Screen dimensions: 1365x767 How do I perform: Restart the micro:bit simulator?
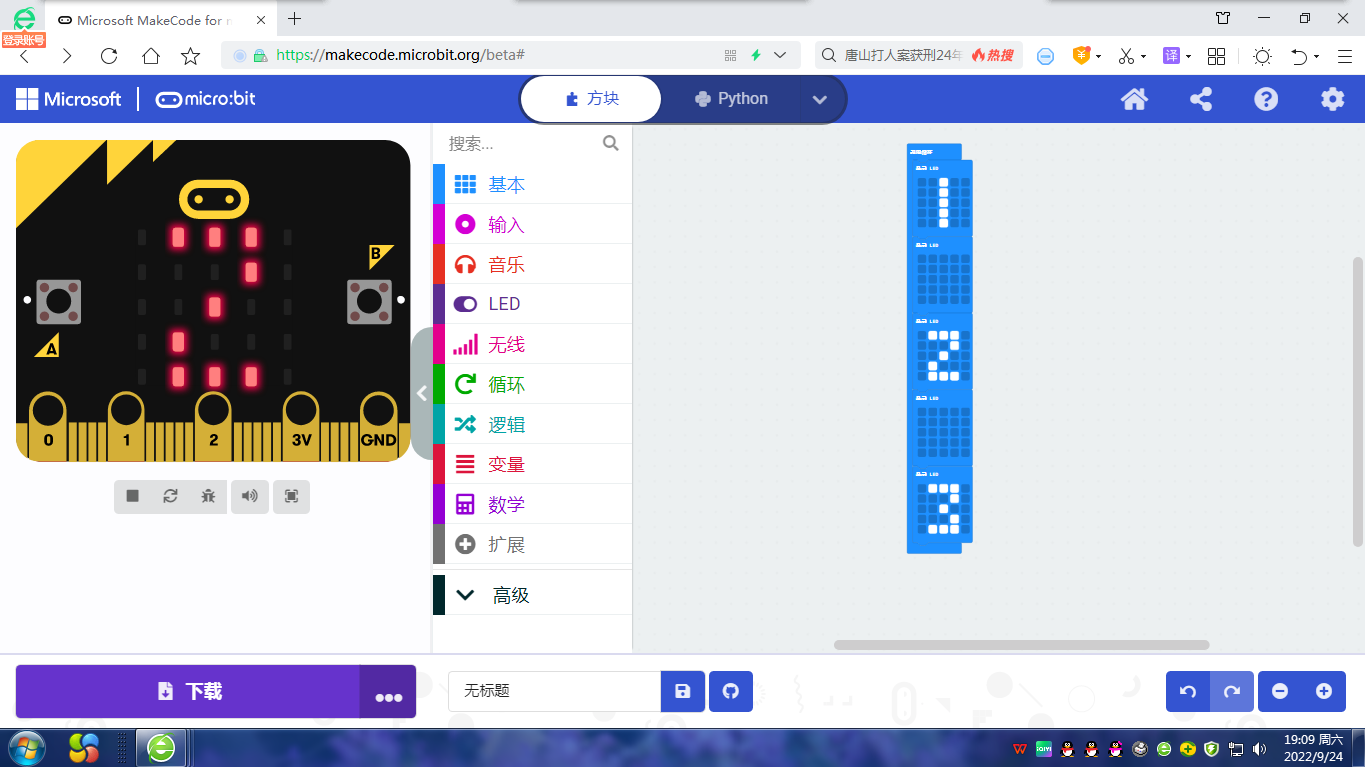[x=171, y=496]
